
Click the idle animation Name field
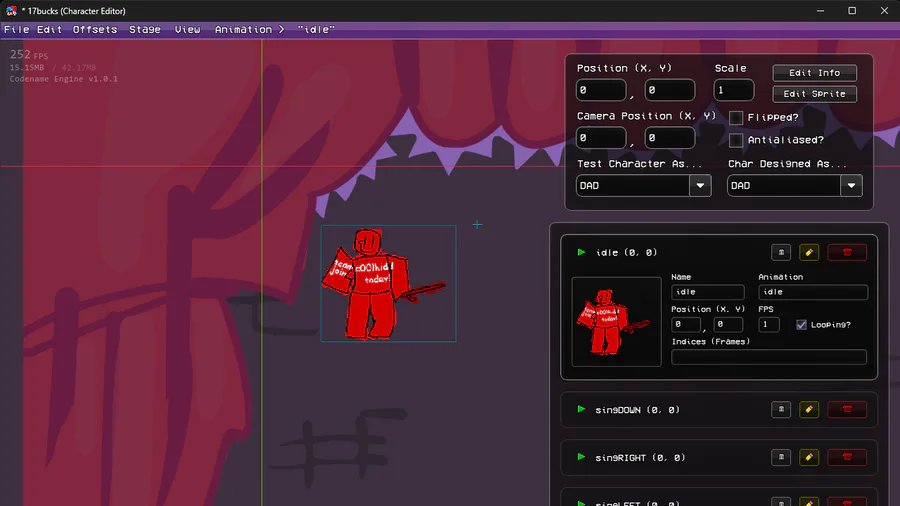click(708, 292)
